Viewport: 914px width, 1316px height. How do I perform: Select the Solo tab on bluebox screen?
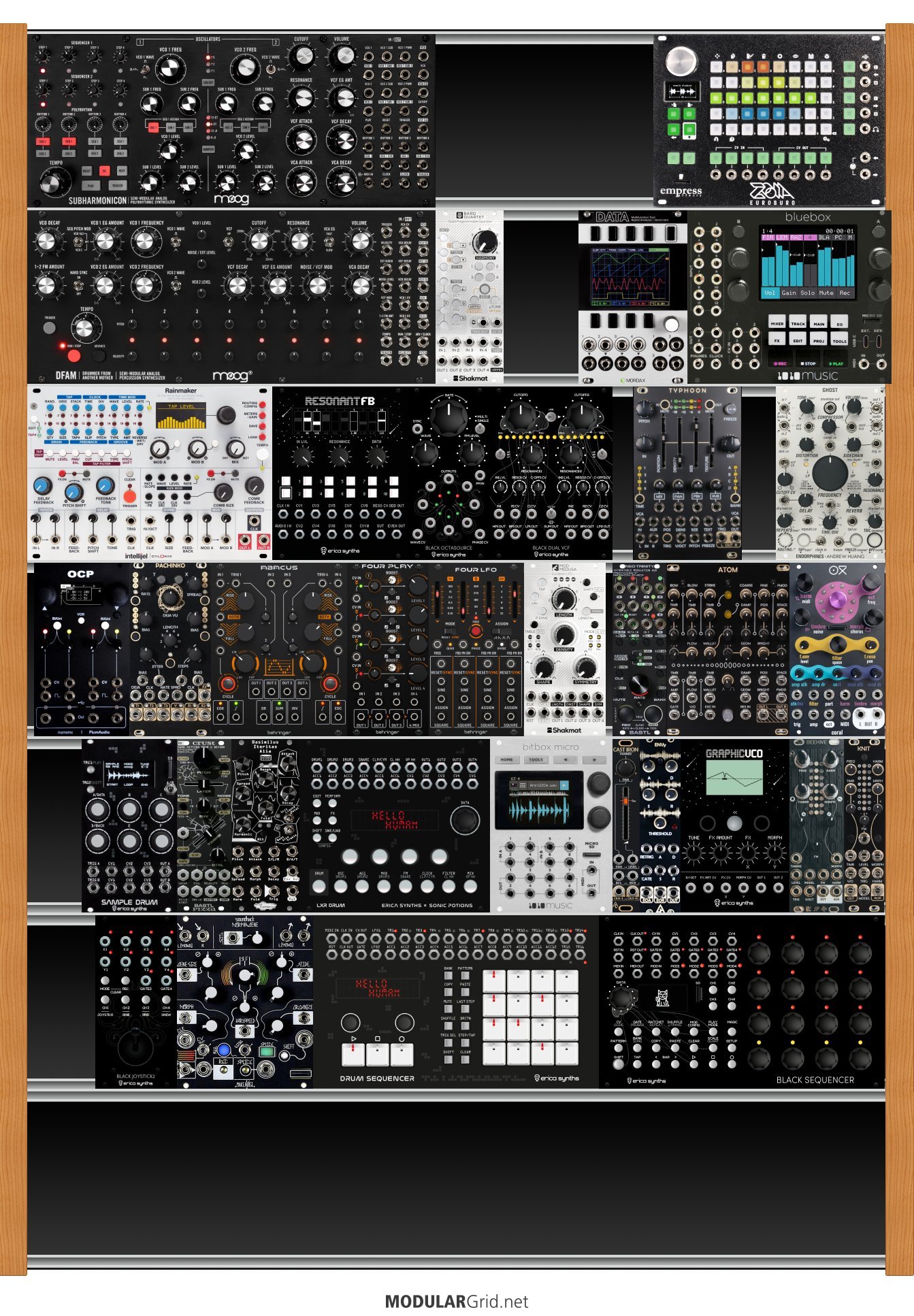(807, 293)
